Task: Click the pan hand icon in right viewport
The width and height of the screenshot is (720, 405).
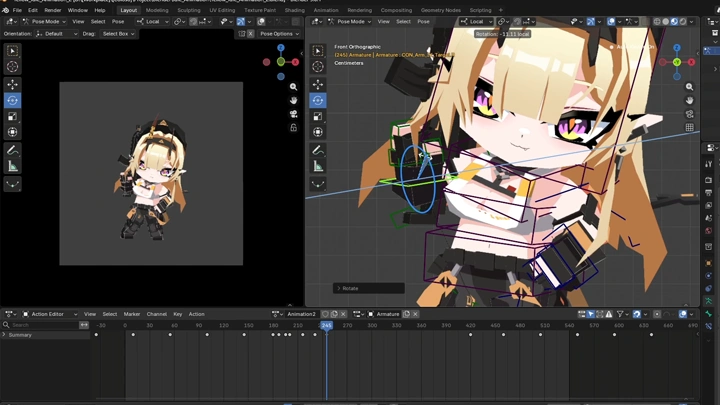Action: [689, 100]
